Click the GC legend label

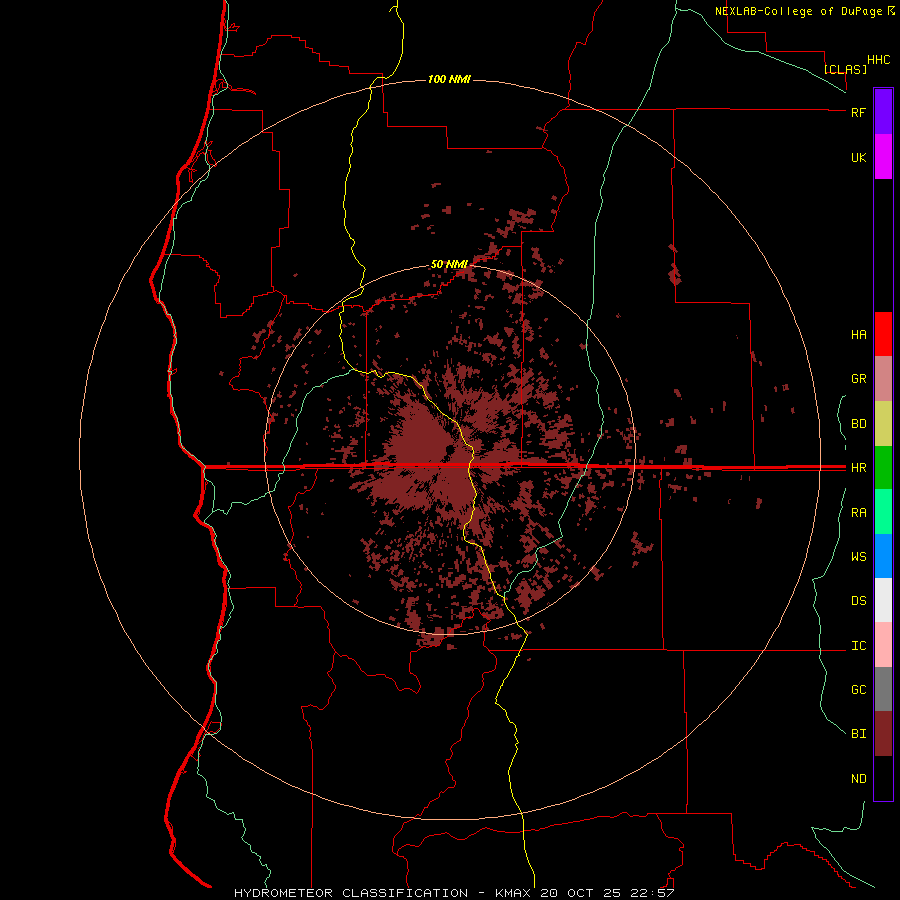[858, 689]
